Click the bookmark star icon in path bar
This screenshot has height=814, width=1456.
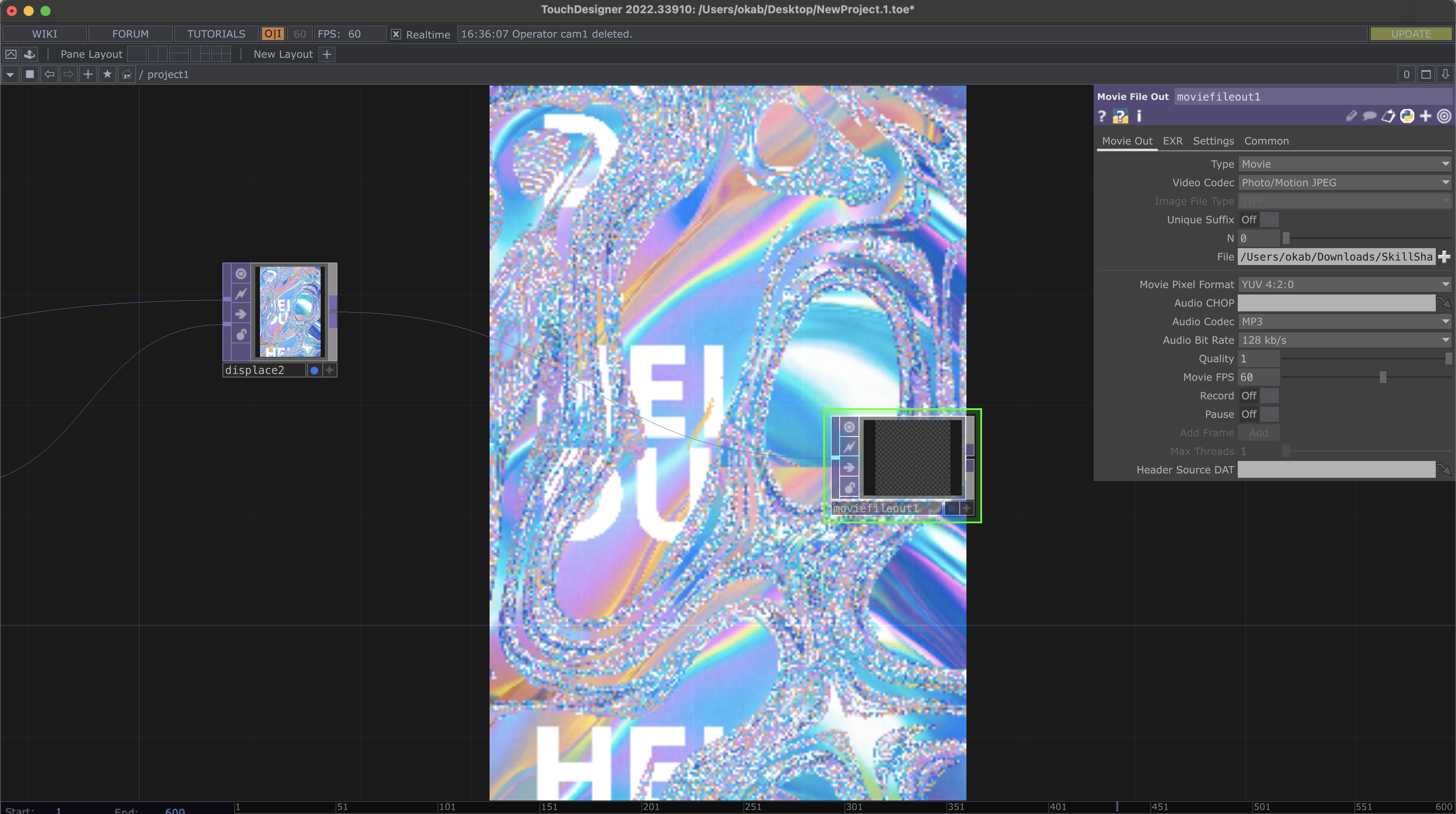point(107,74)
